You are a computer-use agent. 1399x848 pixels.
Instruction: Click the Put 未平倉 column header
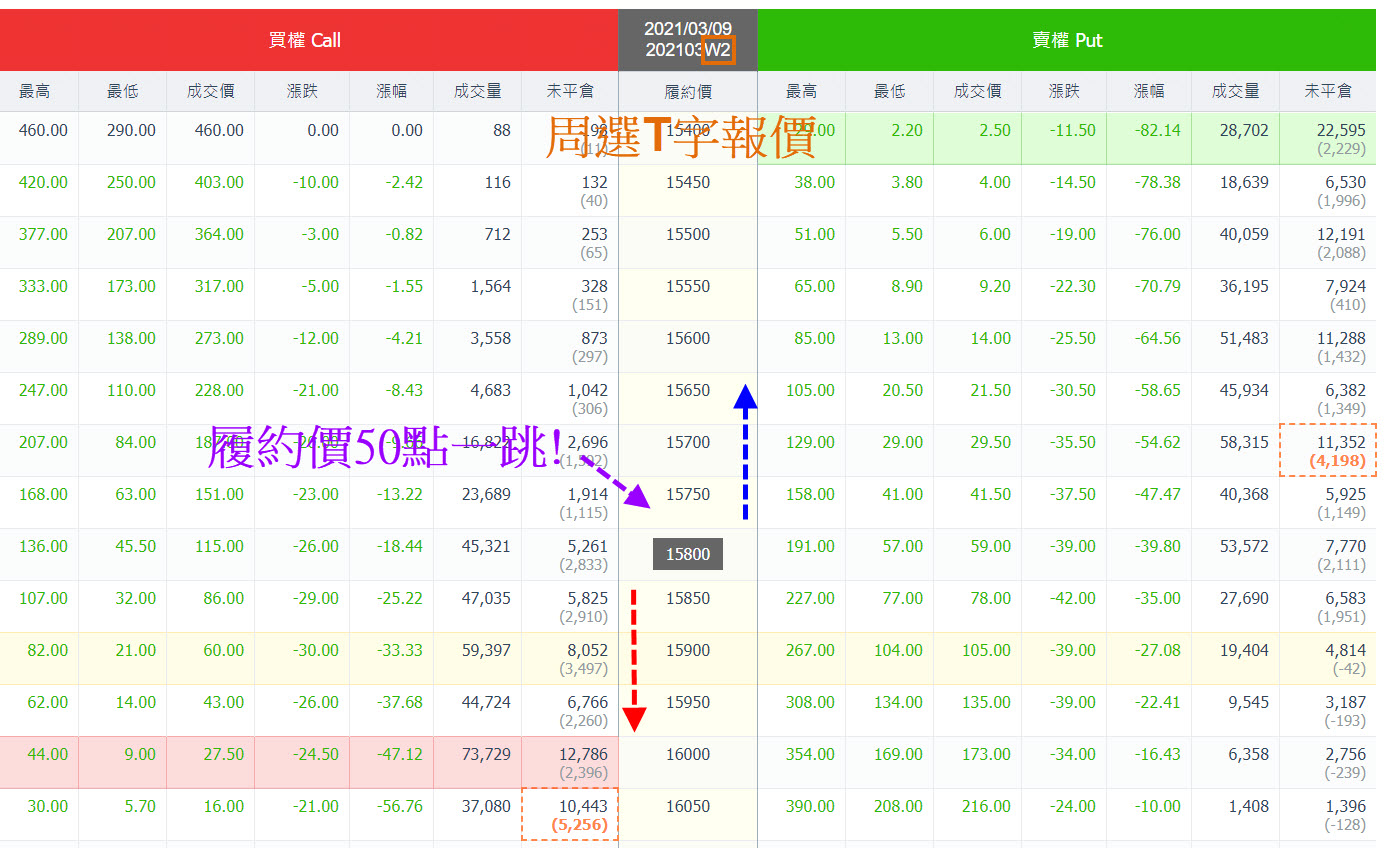pos(1327,90)
